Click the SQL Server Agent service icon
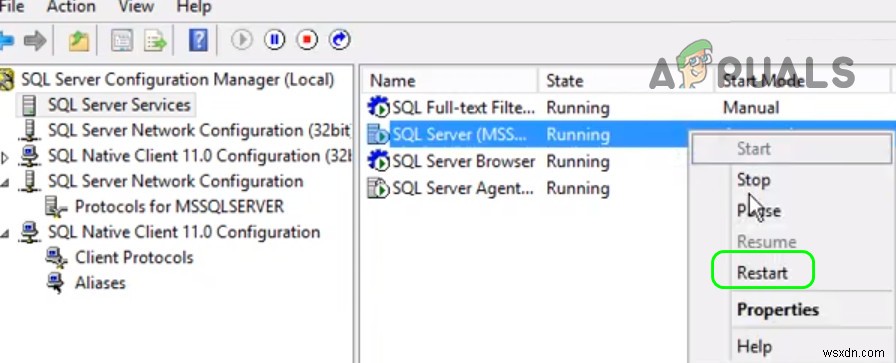 [x=378, y=188]
